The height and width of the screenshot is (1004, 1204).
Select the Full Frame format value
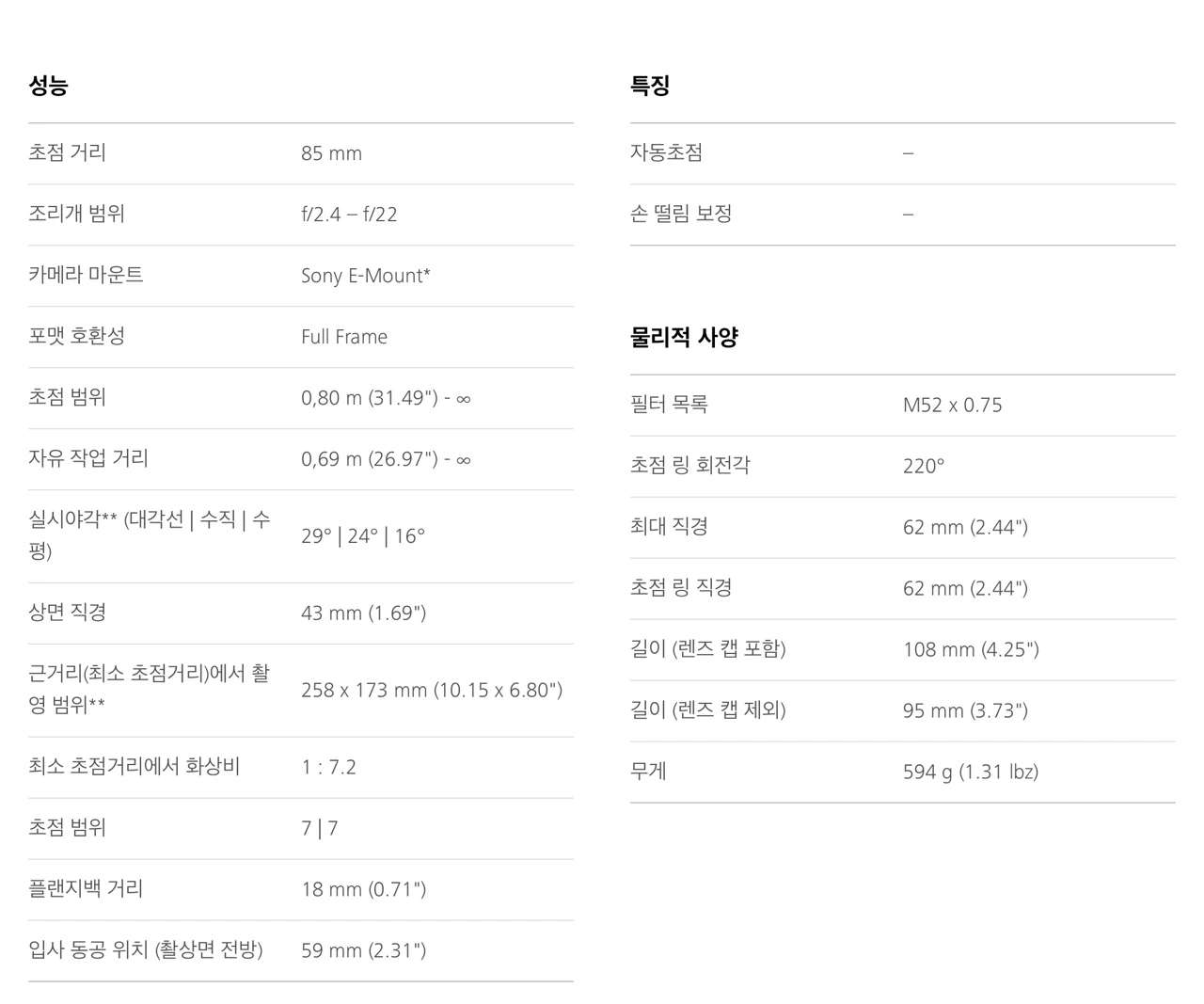pos(344,337)
